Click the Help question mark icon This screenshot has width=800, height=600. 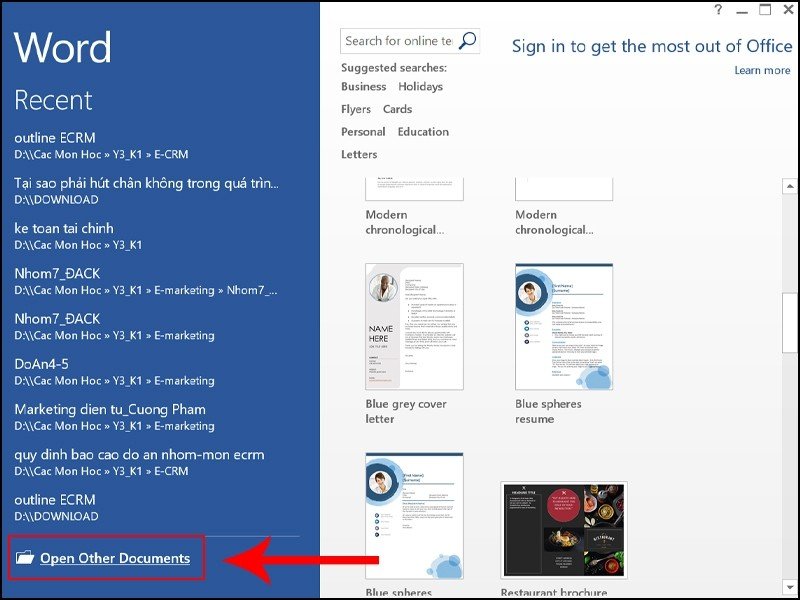click(x=717, y=10)
